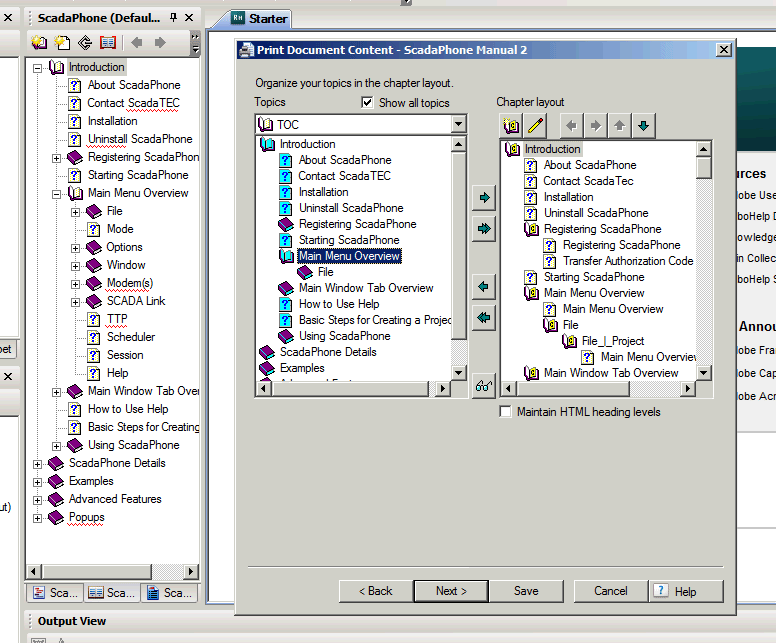
Task: Select the first Sca... bottom panel tab
Action: click(55, 593)
